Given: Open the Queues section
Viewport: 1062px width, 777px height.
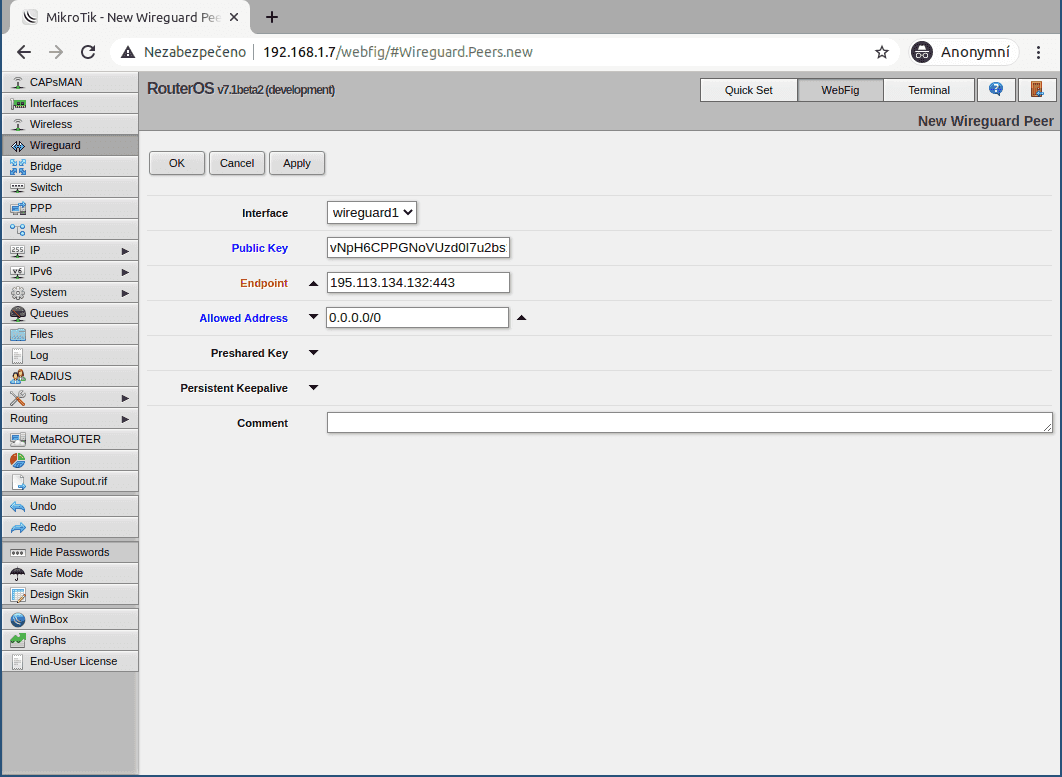Looking at the screenshot, I should coord(70,313).
